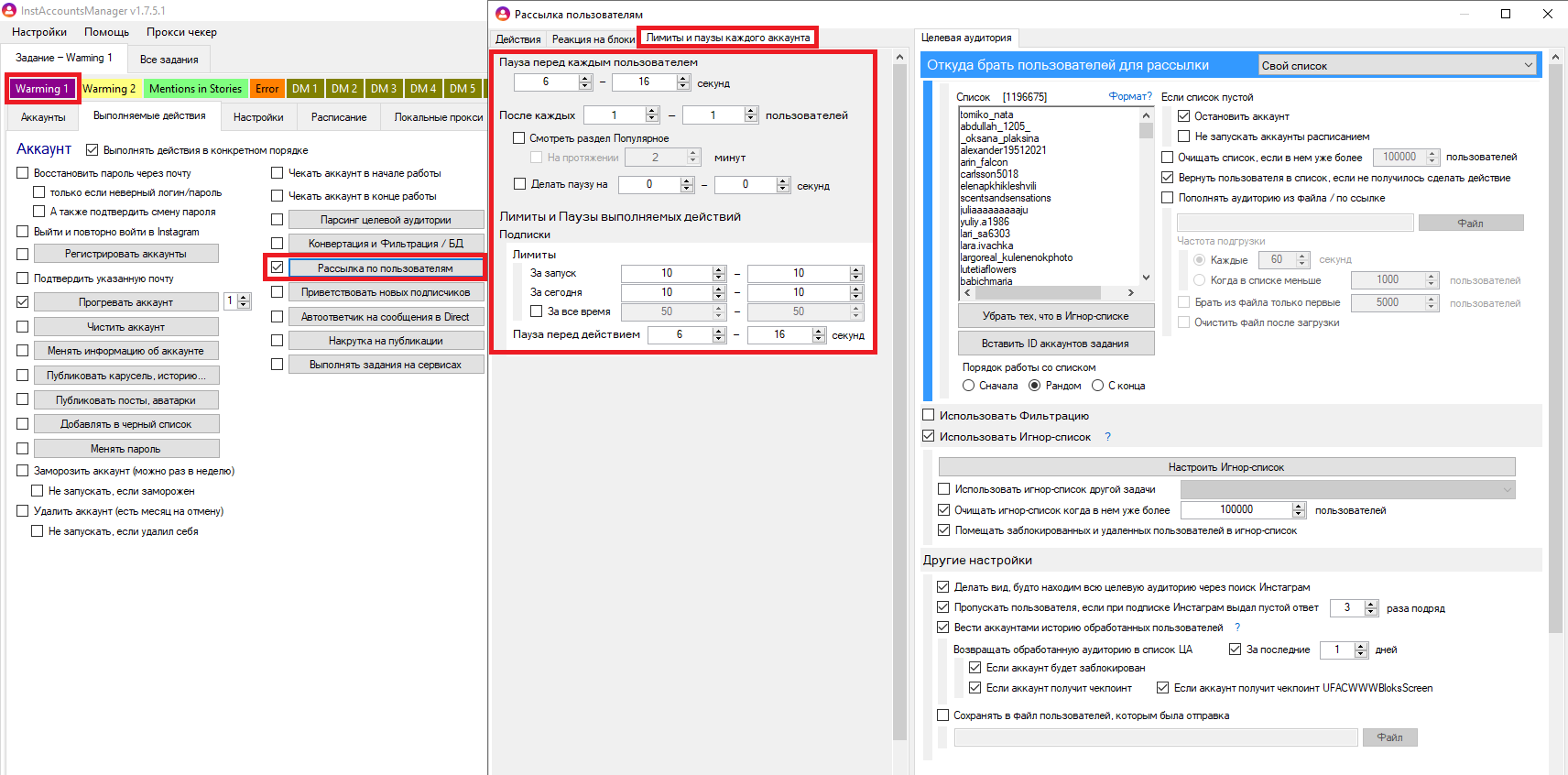Adjust the За последние дней stepper
1568x775 pixels.
pyautogui.click(x=1361, y=650)
